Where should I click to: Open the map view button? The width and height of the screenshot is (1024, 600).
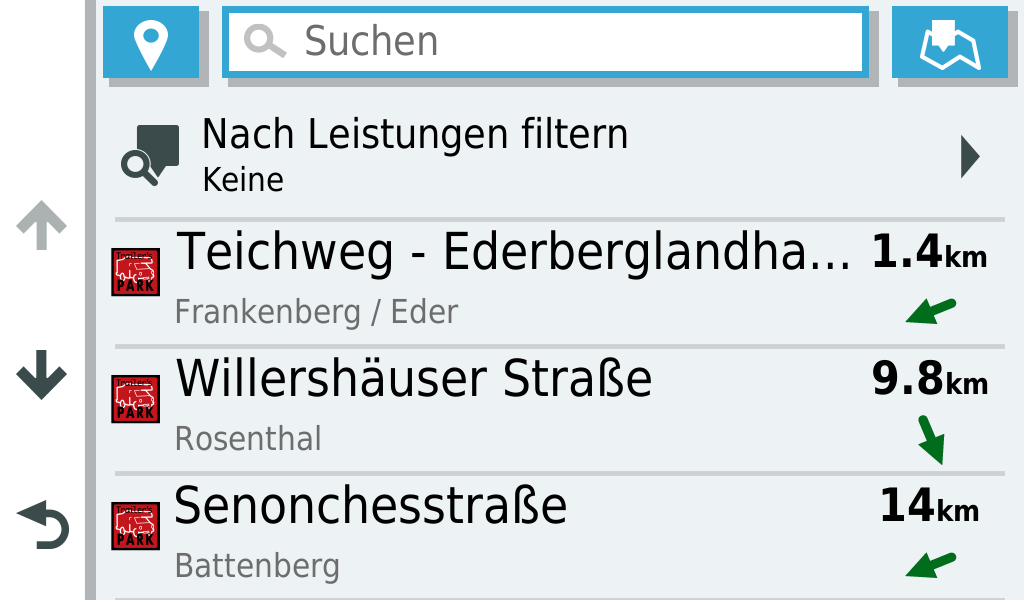click(949, 42)
